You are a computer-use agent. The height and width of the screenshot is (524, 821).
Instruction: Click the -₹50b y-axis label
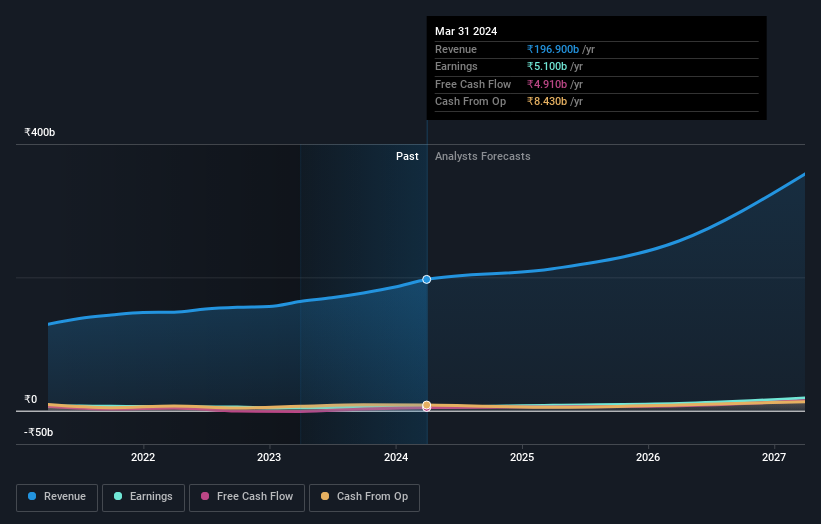point(38,432)
